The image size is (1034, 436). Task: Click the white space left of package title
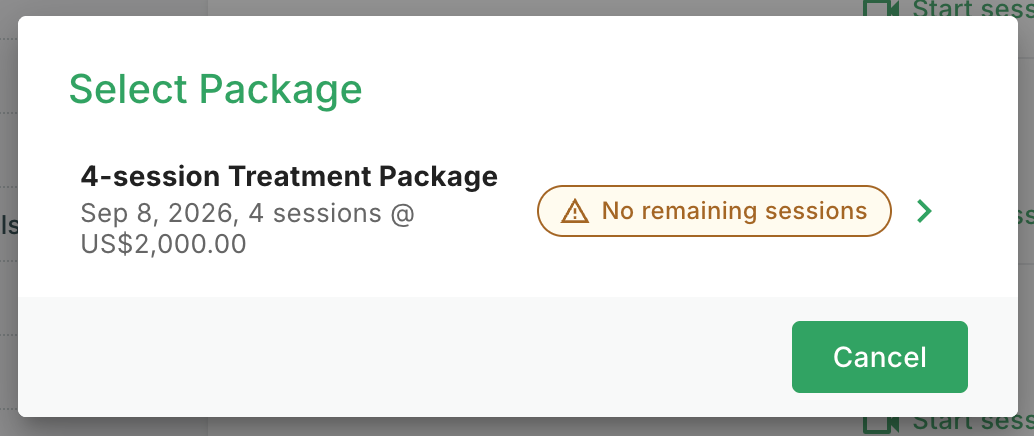point(49,210)
